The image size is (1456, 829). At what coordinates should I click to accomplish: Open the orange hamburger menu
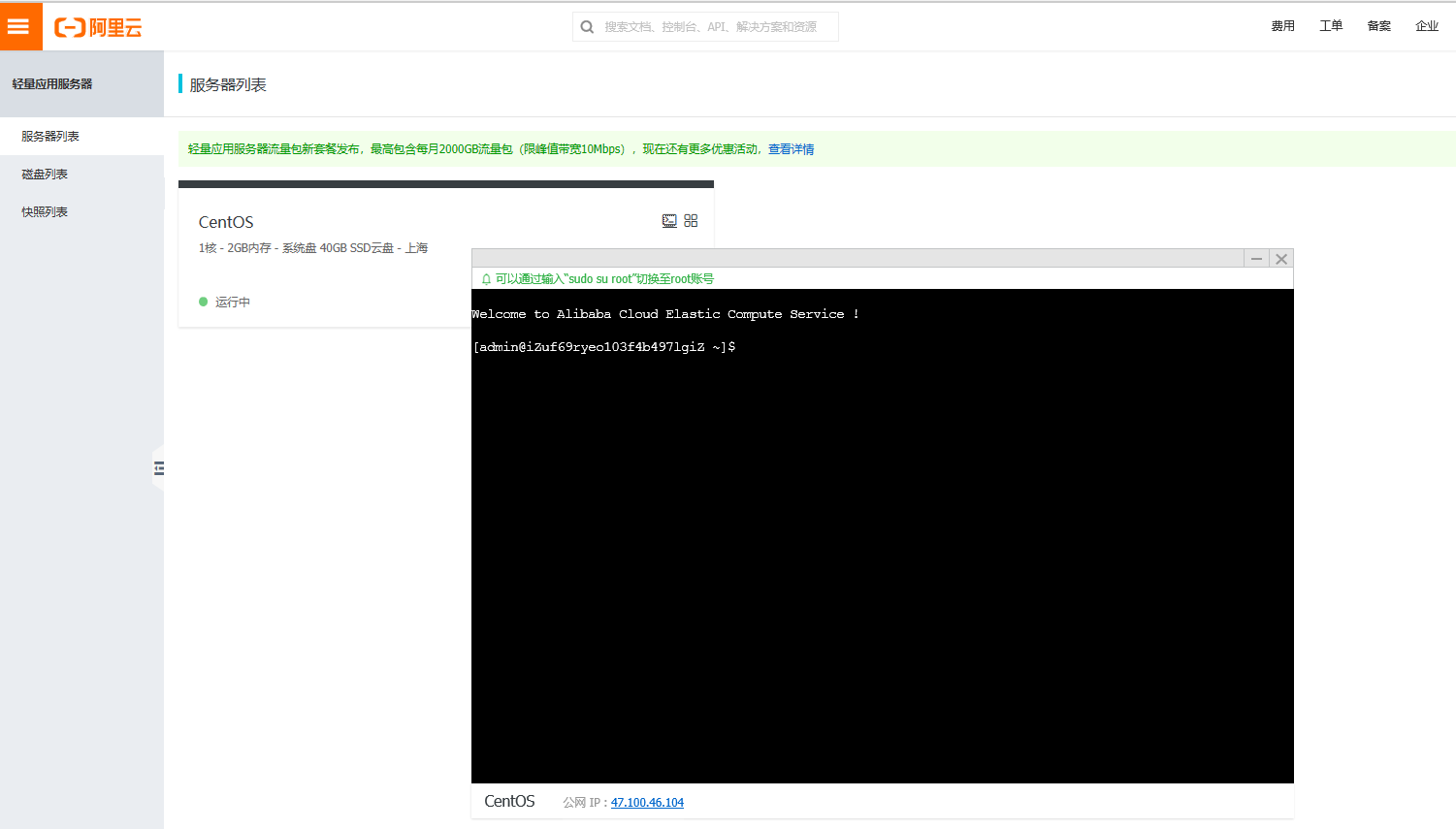pyautogui.click(x=20, y=26)
